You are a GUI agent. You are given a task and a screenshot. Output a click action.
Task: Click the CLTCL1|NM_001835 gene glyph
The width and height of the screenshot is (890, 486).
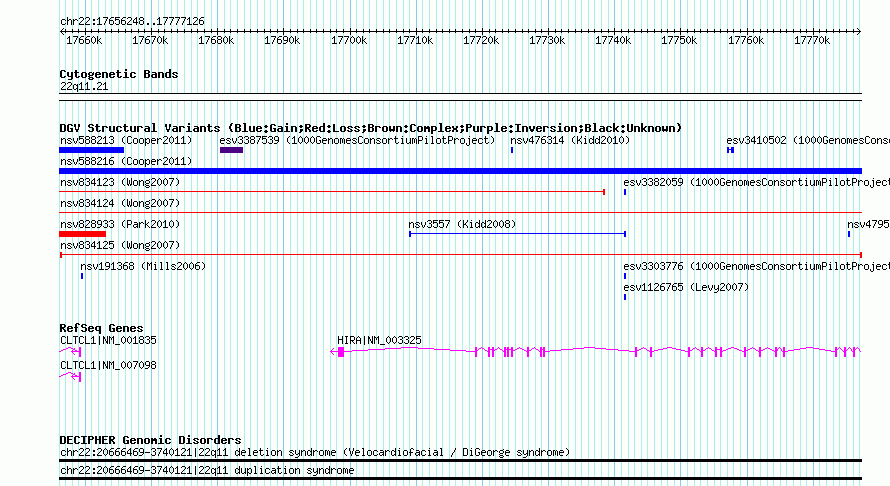pos(70,352)
